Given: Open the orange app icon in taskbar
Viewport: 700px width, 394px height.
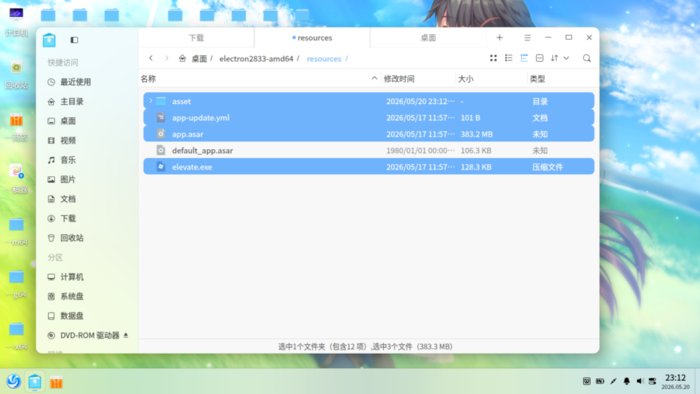Looking at the screenshot, I should pyautogui.click(x=56, y=382).
